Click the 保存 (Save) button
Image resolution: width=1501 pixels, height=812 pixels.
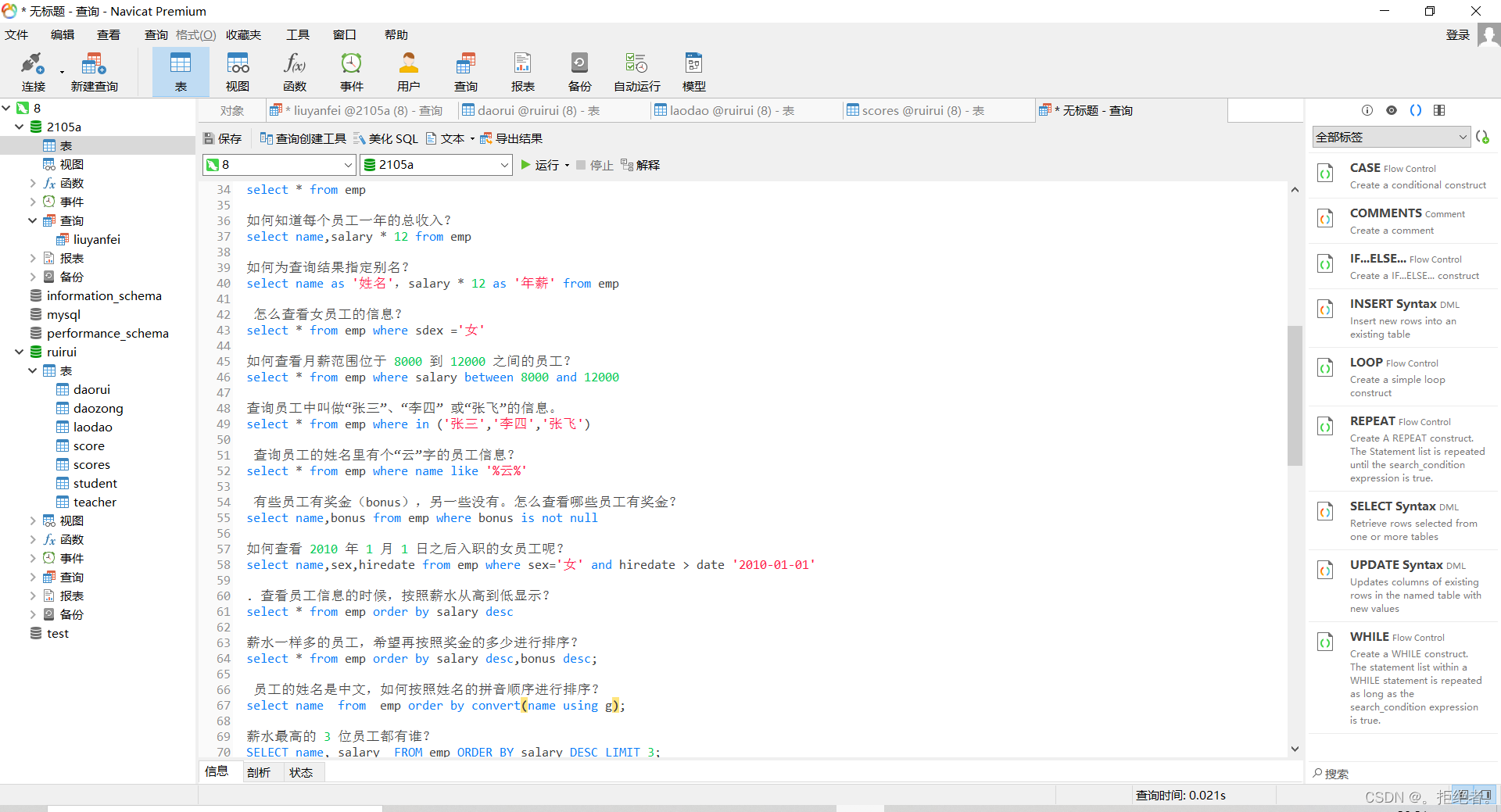[223, 138]
